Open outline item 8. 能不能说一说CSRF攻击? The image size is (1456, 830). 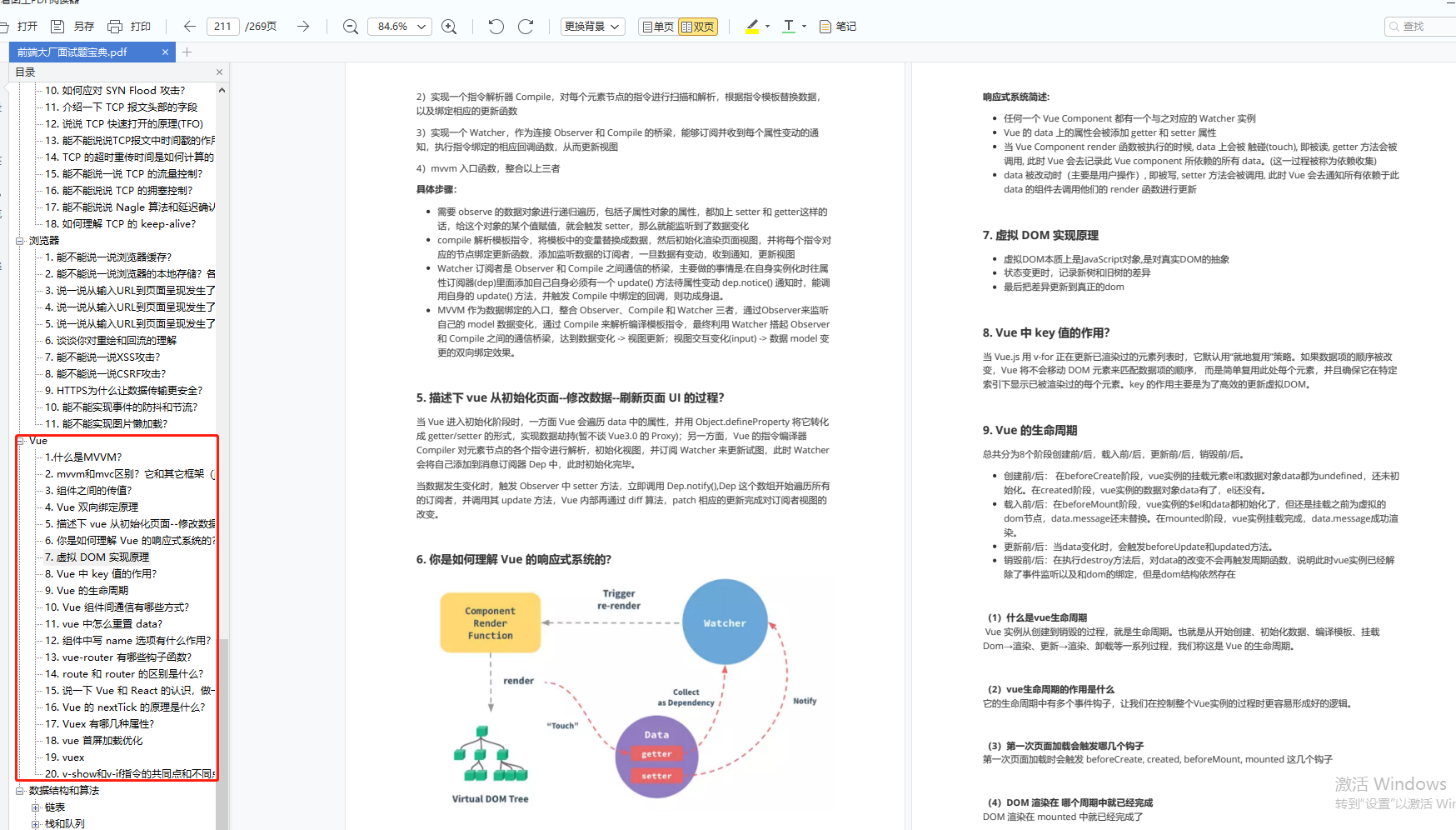click(106, 374)
